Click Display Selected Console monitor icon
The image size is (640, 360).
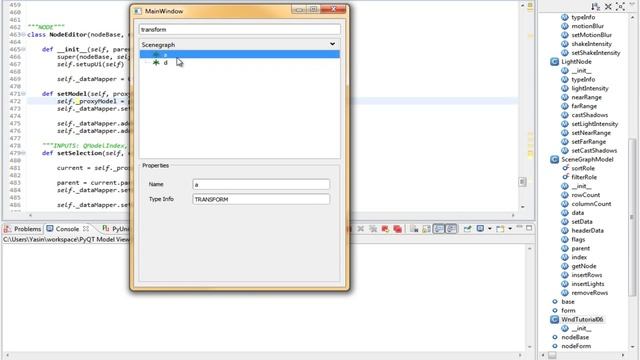tap(480, 229)
